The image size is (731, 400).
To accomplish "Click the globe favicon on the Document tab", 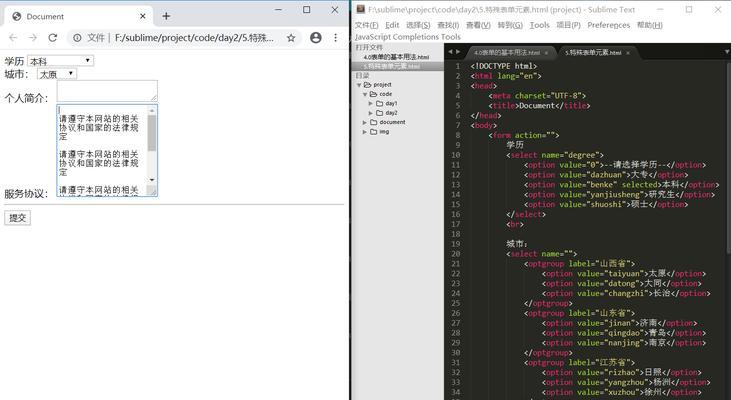I will [x=17, y=16].
